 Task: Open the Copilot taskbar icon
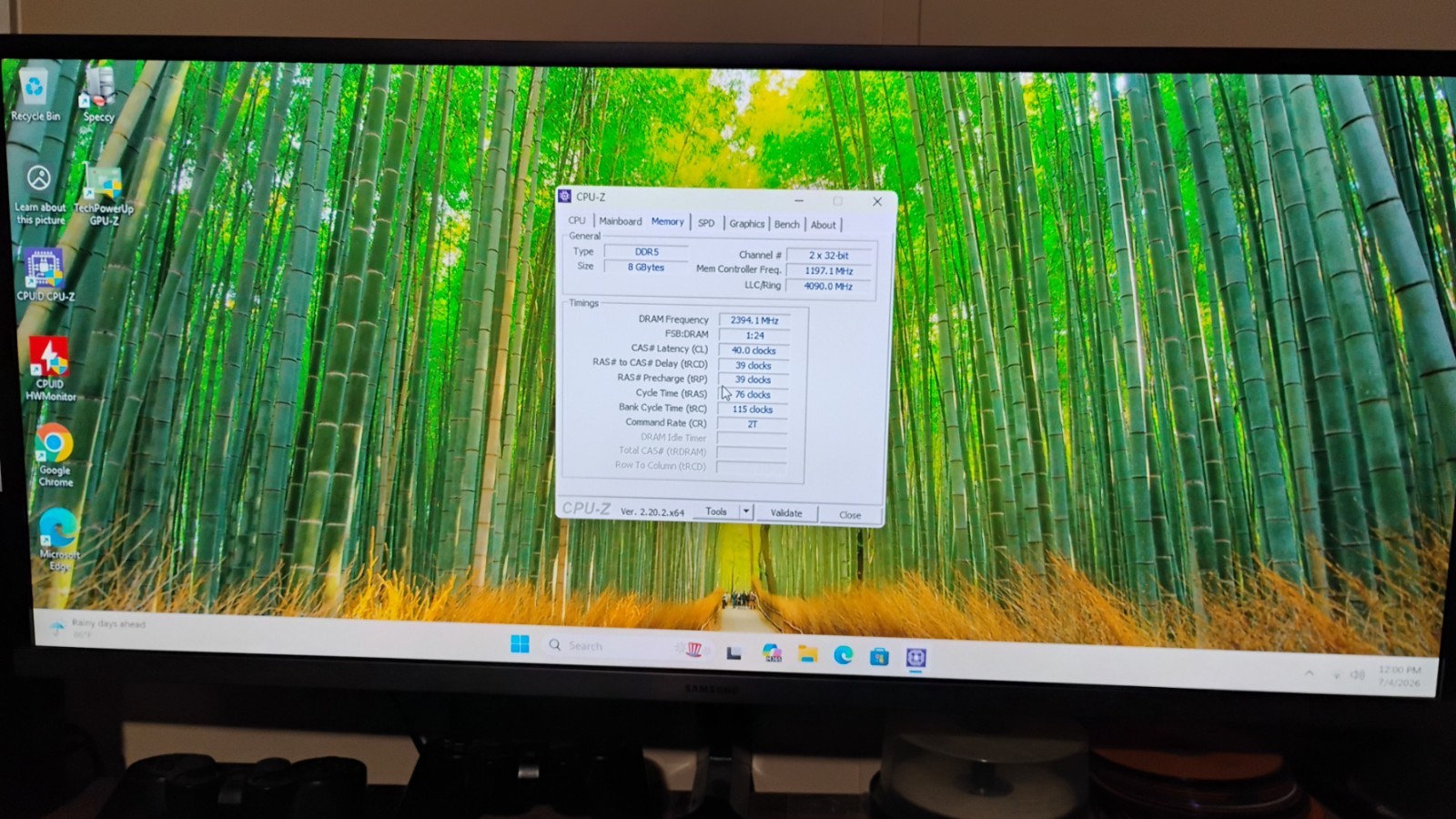pyautogui.click(x=772, y=652)
